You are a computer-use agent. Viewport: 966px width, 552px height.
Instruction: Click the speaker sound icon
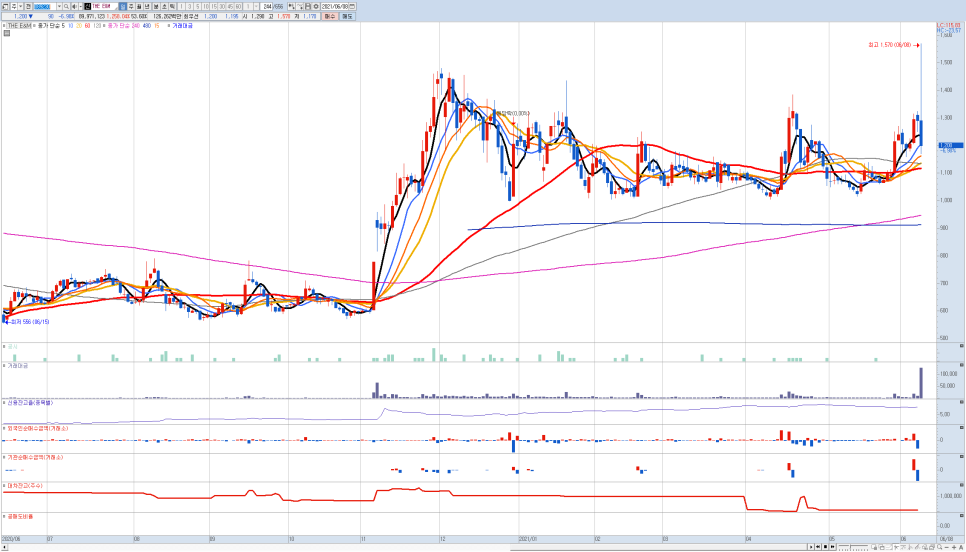(x=74, y=6)
